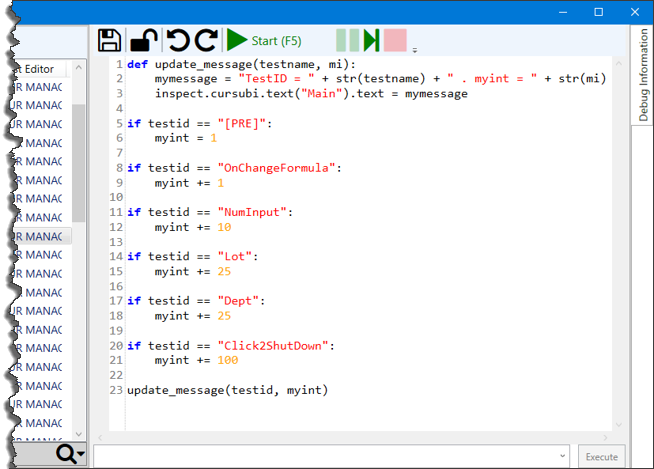Click the down arrow of left list scrollbar
Image resolution: width=654 pixels, height=469 pixels.
point(79,433)
